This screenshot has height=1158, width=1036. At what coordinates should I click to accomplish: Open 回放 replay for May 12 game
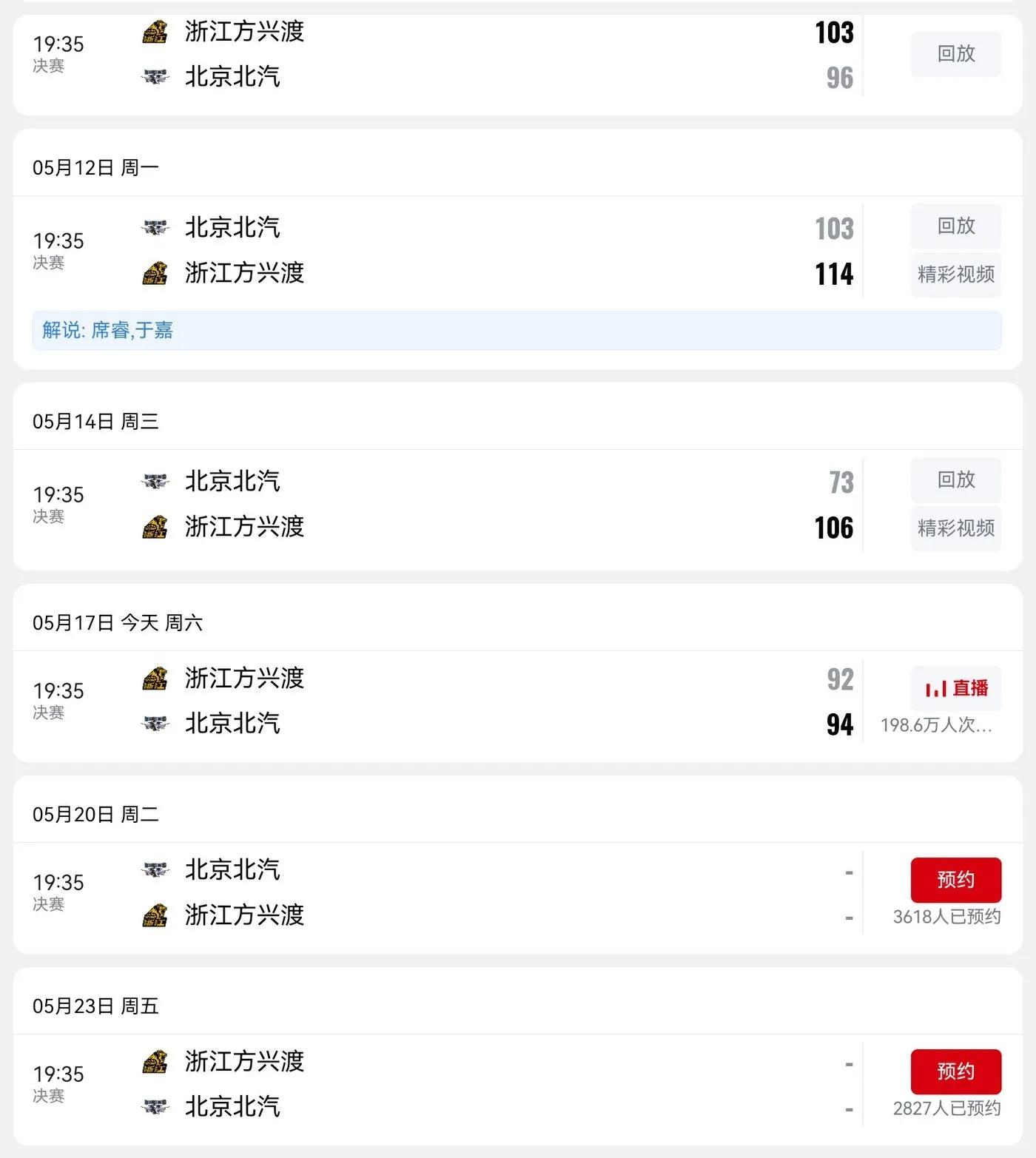click(x=956, y=226)
